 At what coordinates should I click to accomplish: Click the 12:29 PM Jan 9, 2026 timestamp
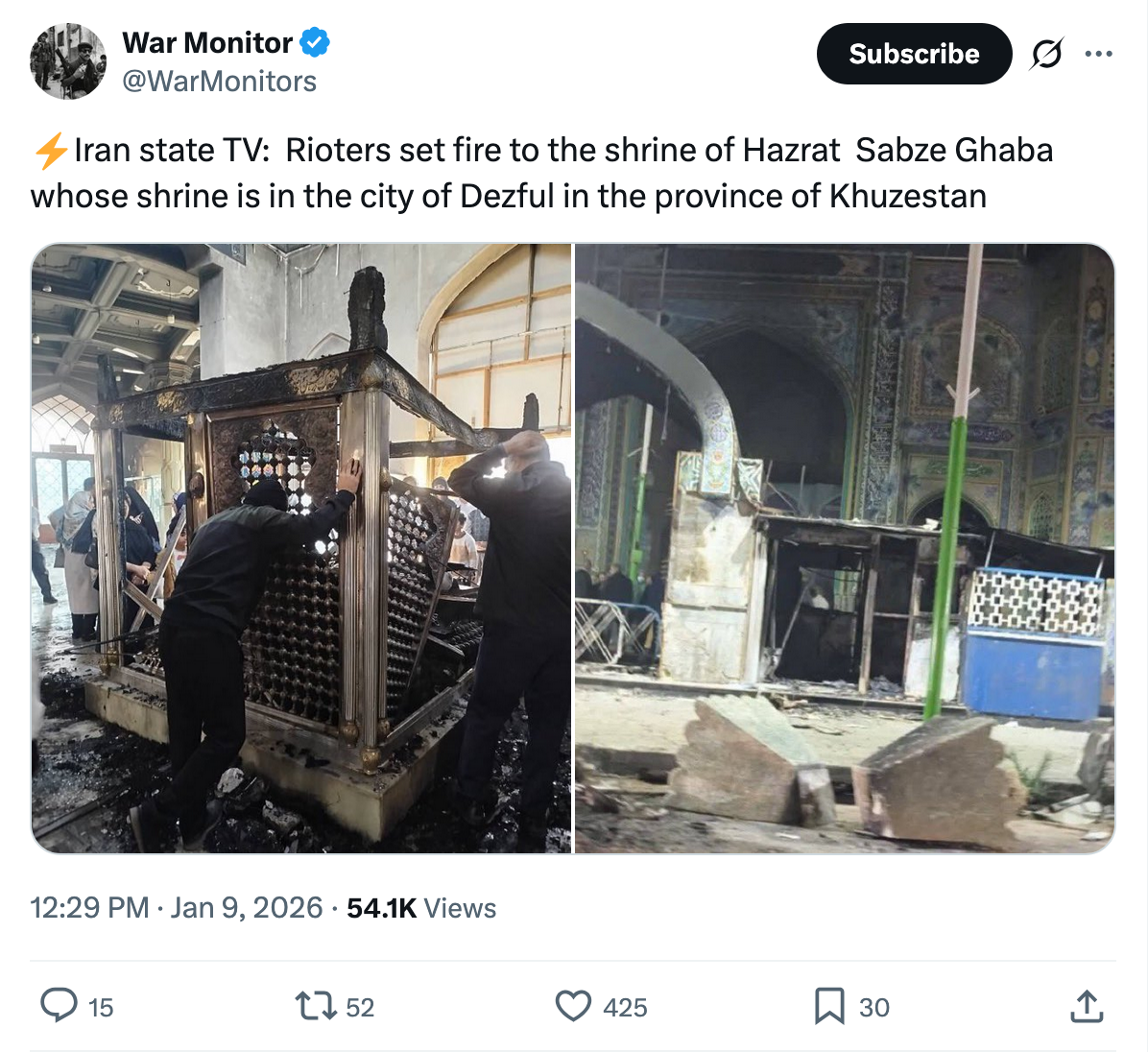(176, 908)
